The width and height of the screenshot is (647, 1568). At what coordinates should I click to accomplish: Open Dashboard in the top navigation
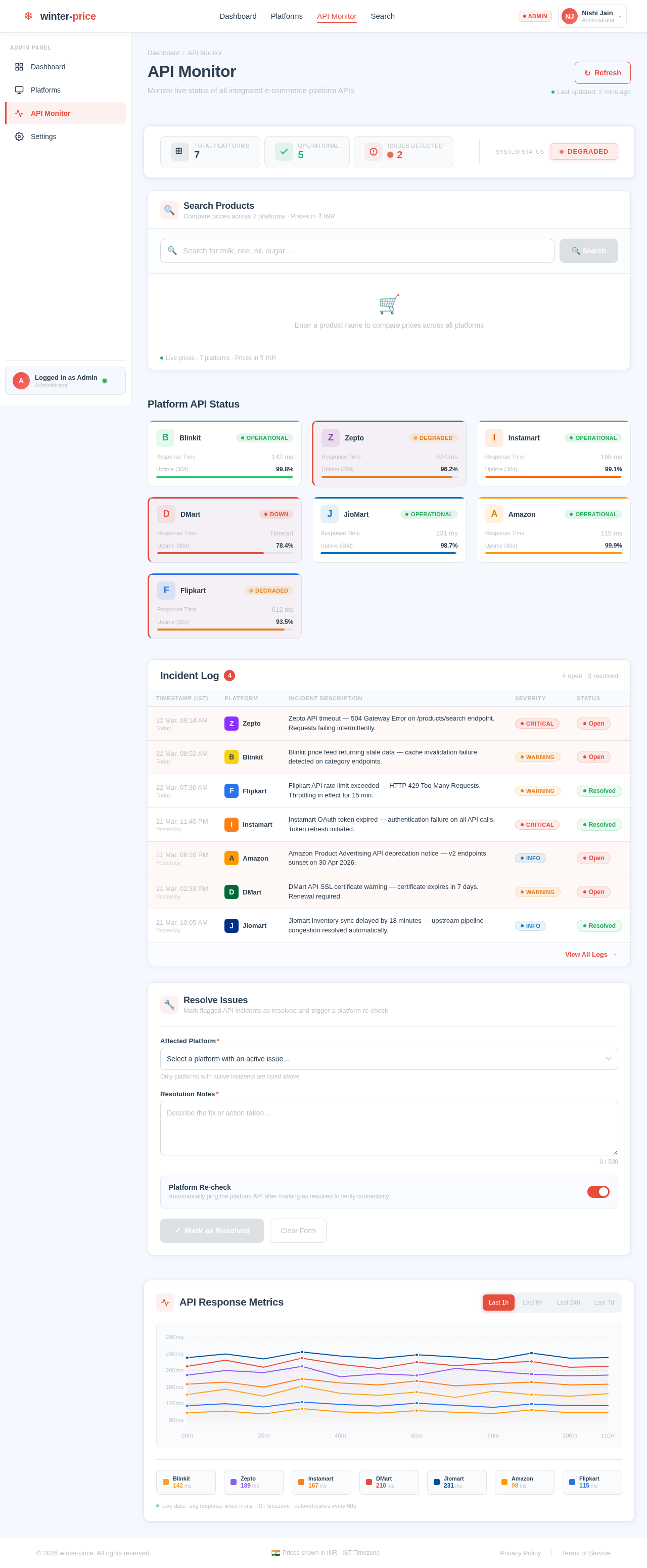[x=238, y=16]
